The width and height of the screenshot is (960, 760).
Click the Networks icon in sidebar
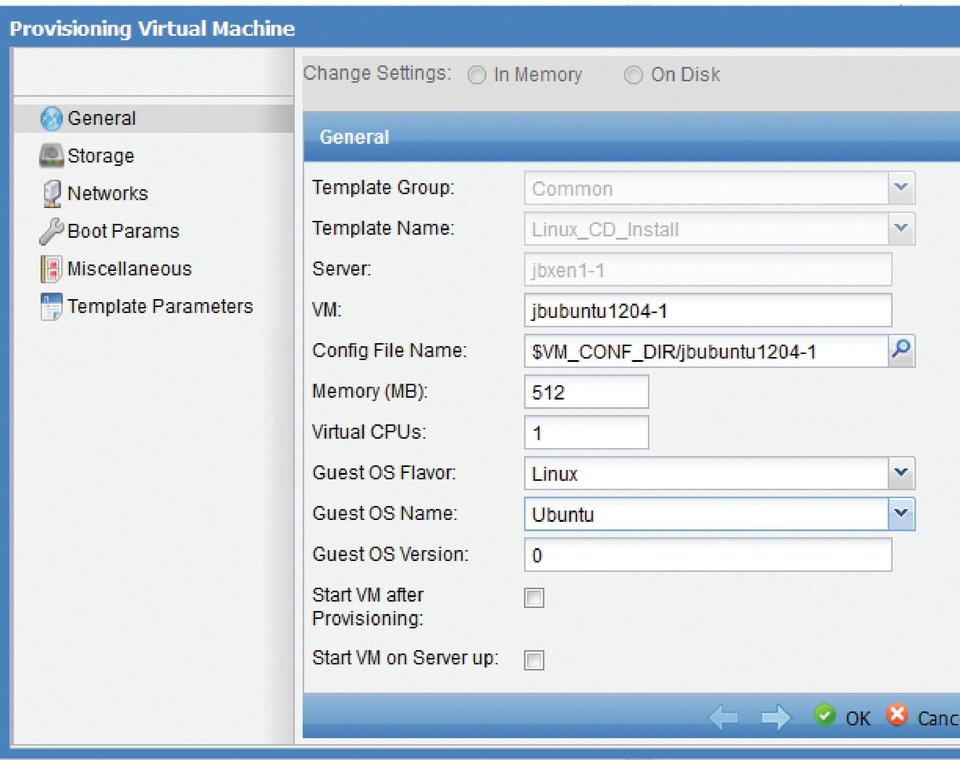[x=51, y=194]
